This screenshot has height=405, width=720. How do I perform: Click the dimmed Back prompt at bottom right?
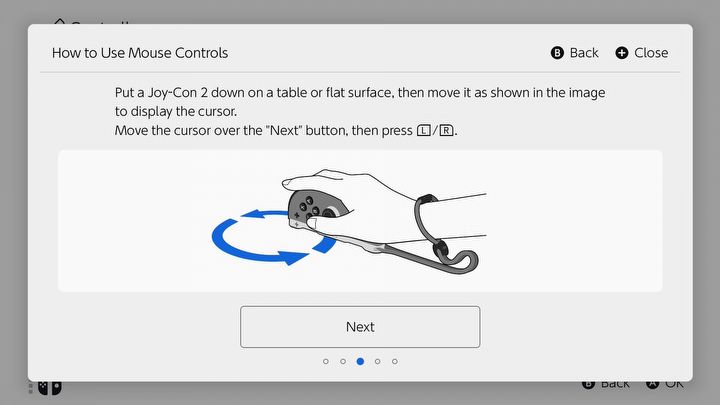(615, 385)
